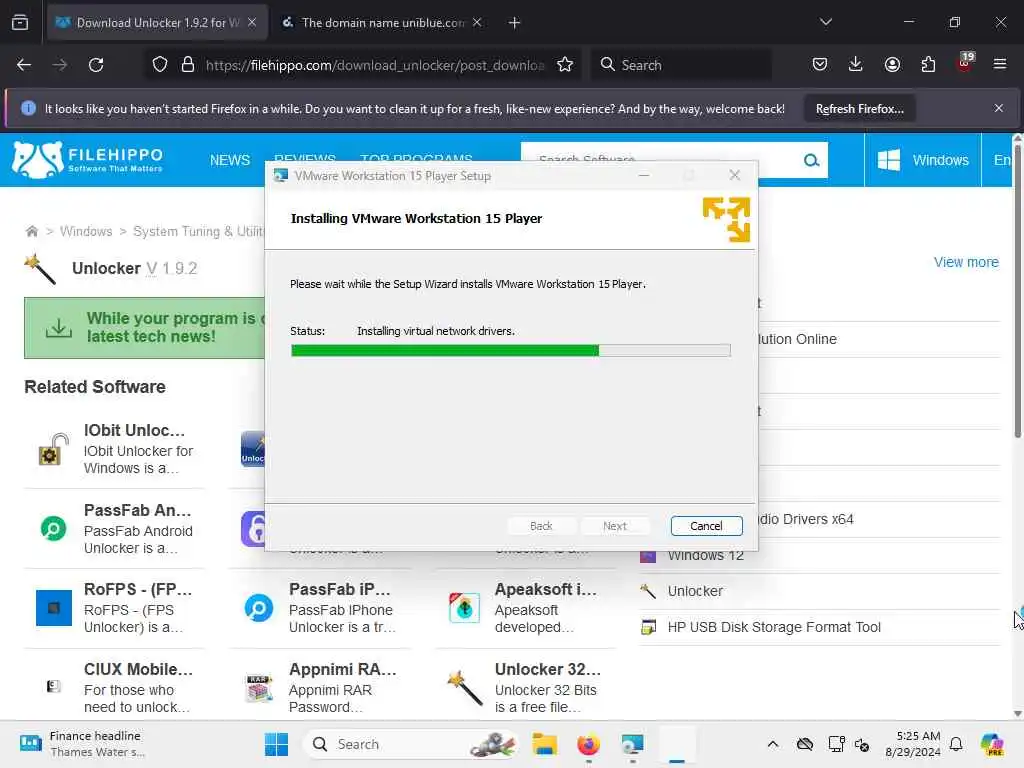Switch to uniblue domain name tab
The height and width of the screenshot is (768, 1024).
pyautogui.click(x=383, y=23)
